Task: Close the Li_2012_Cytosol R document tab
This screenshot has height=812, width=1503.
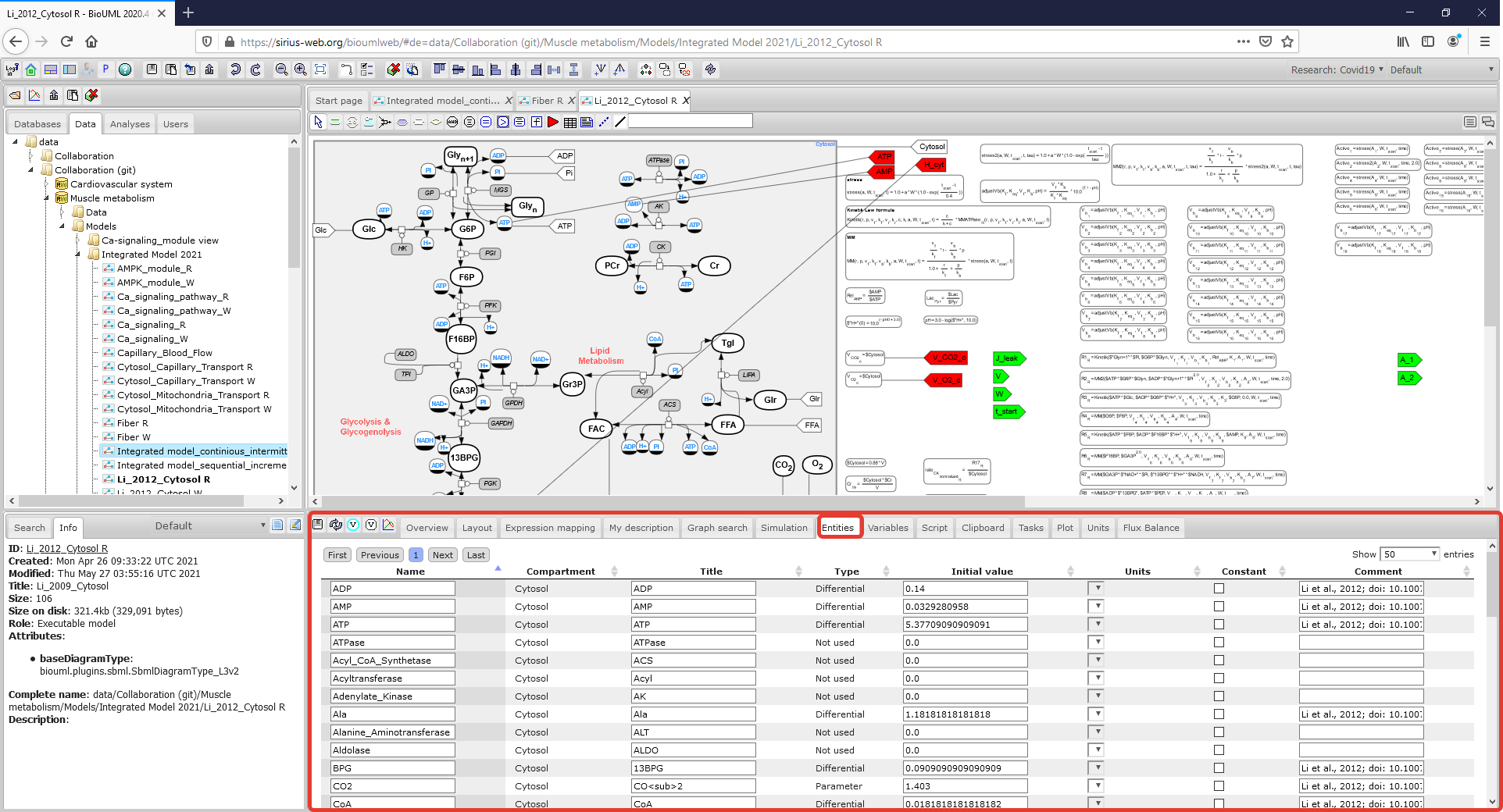Action: pyautogui.click(x=686, y=101)
